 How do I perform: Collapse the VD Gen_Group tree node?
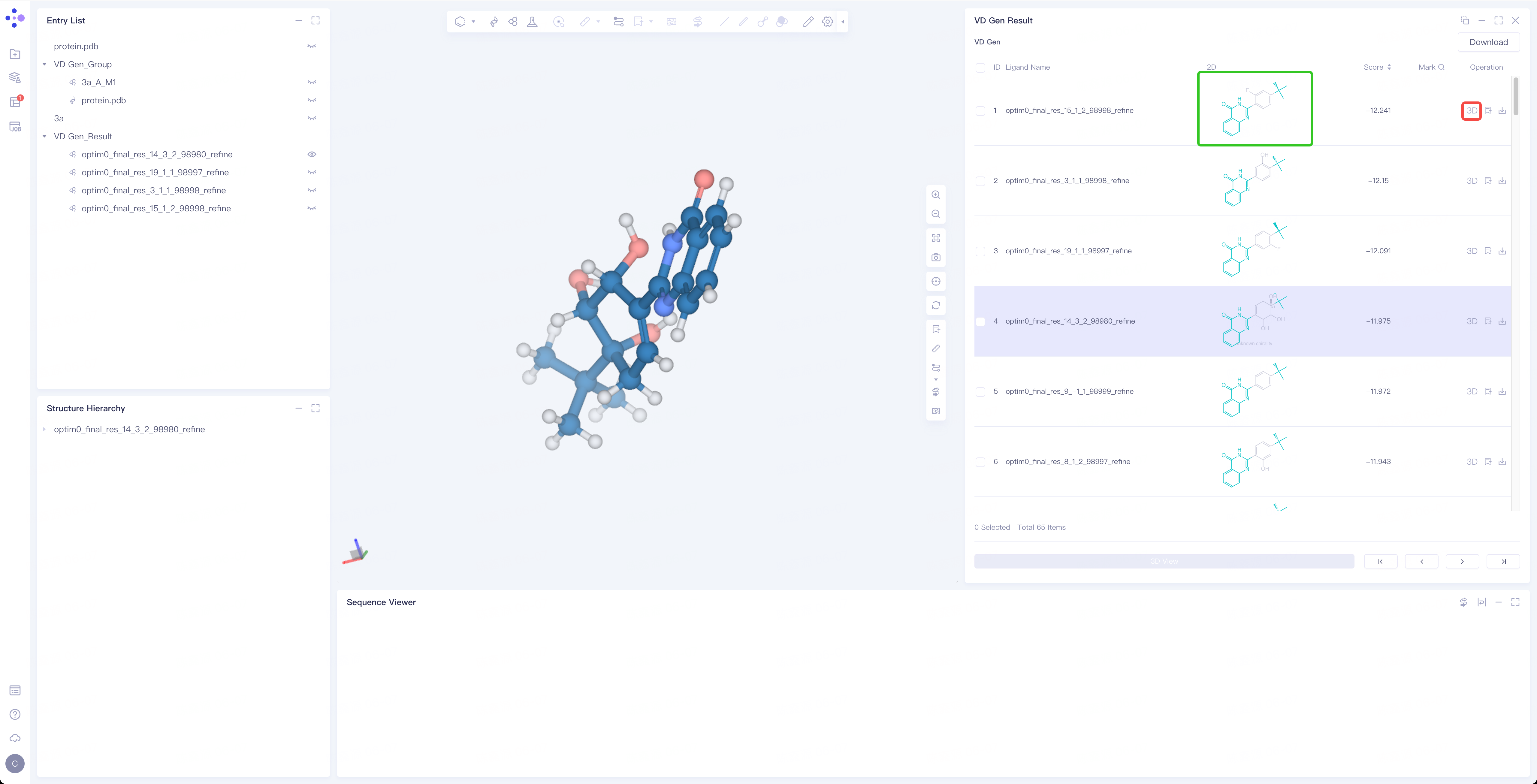click(45, 65)
